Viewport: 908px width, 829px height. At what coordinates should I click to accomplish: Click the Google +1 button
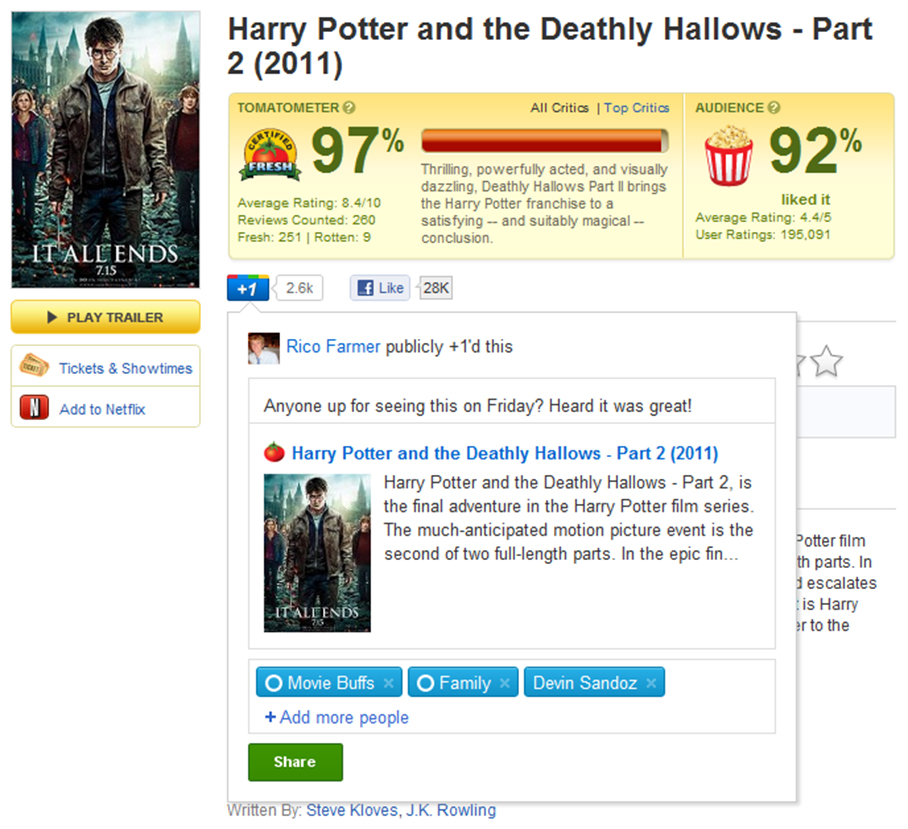click(247, 288)
